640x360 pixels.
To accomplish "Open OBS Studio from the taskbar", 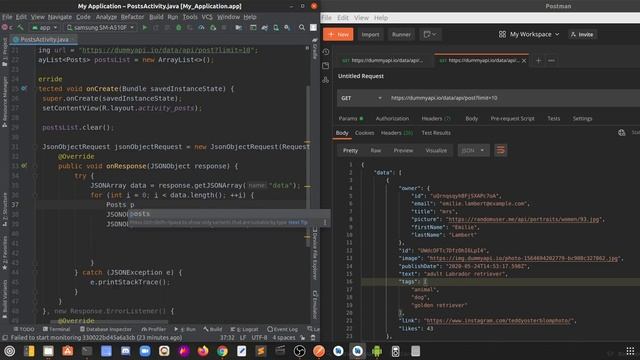I will pyautogui.click(x=300, y=351).
